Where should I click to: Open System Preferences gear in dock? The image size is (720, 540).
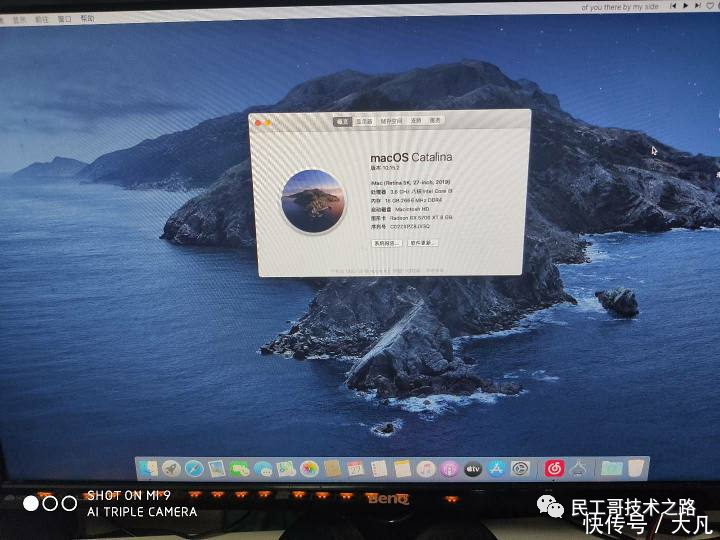520,469
